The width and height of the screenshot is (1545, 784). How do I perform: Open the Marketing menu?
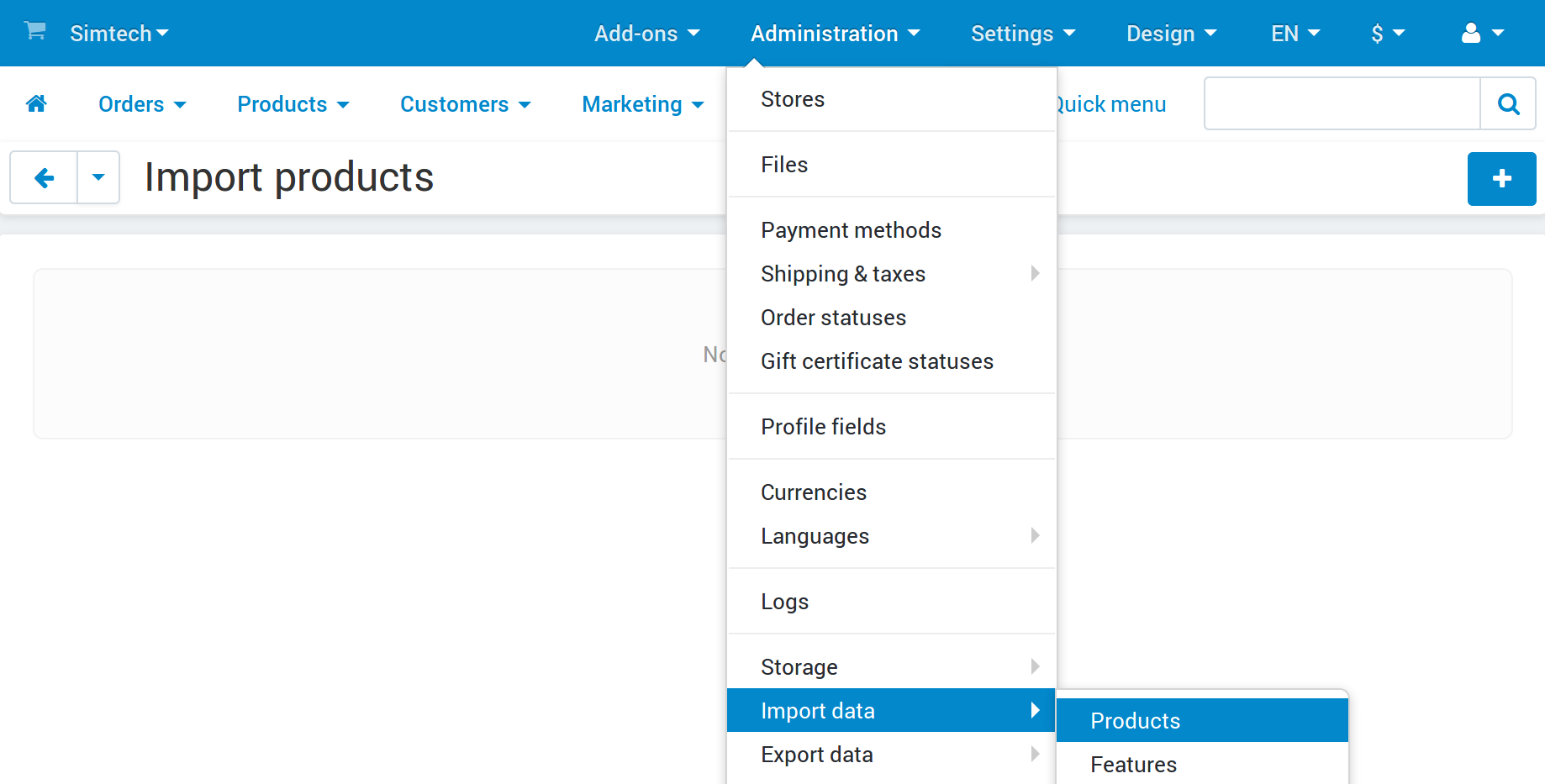[x=643, y=104]
